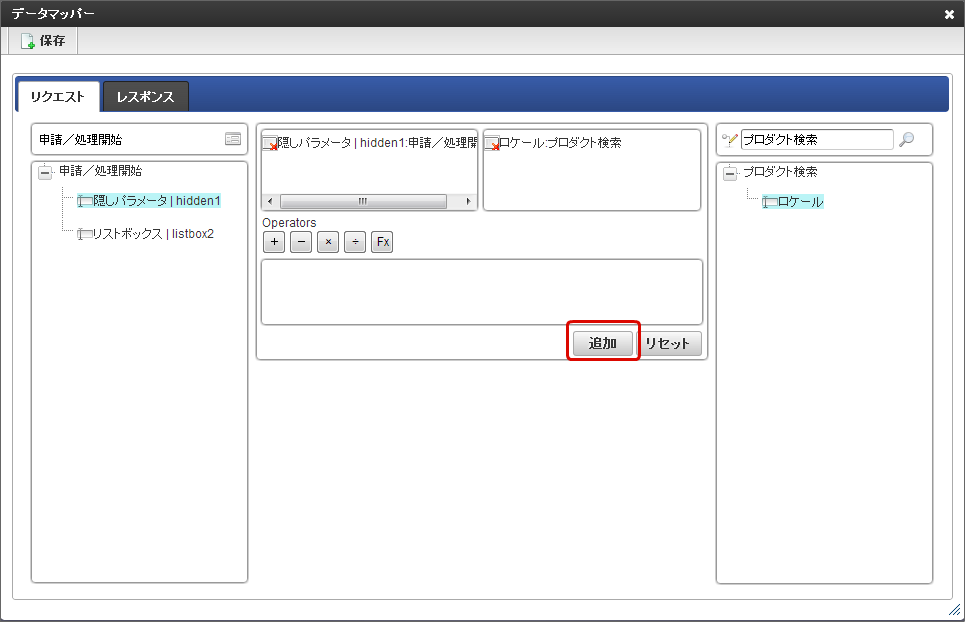This screenshot has height=622, width=965.
Task: Click the プロダクト検索 text field
Action: click(817, 140)
